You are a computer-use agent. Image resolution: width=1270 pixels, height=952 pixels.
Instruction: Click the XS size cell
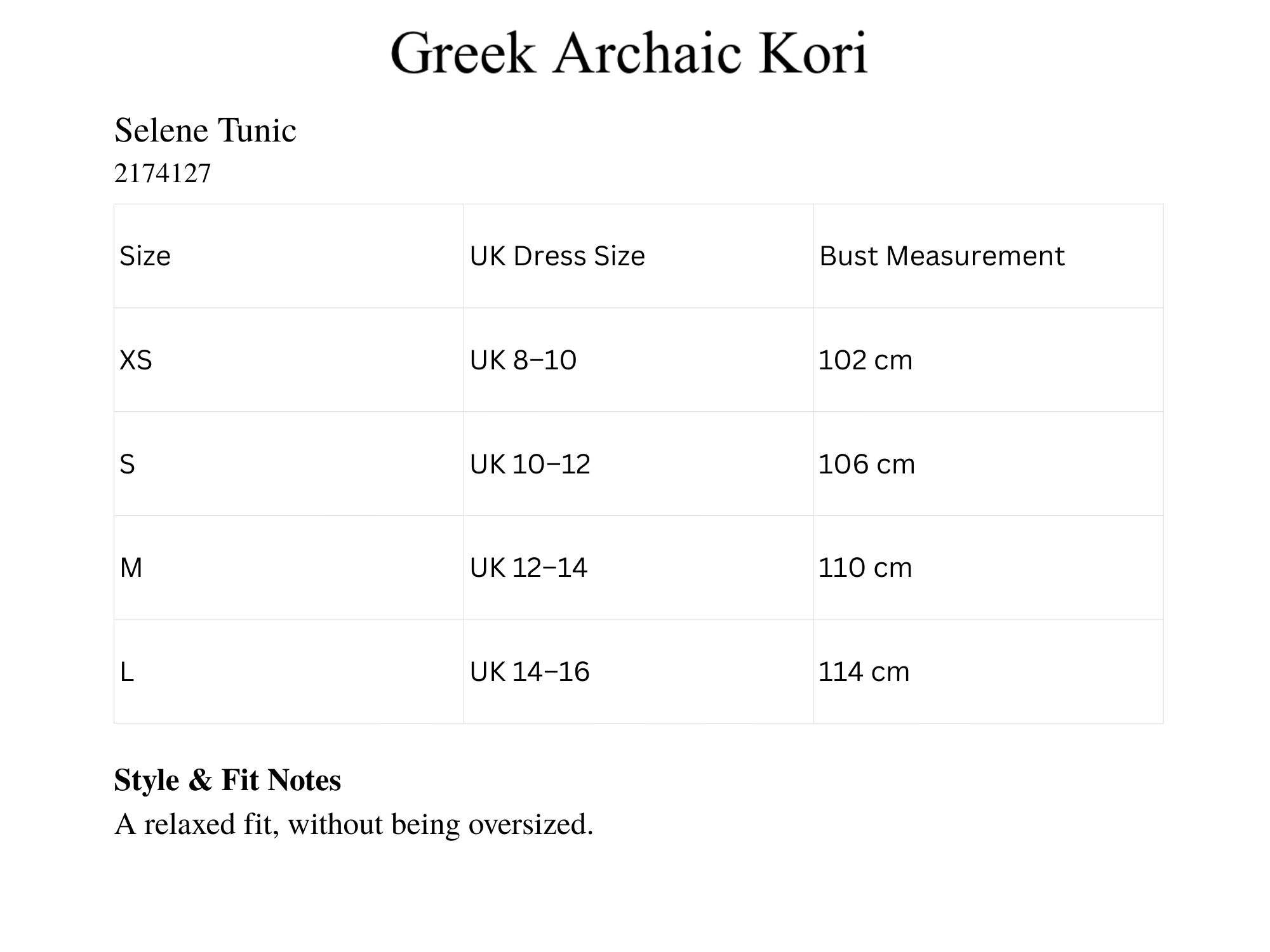point(136,360)
